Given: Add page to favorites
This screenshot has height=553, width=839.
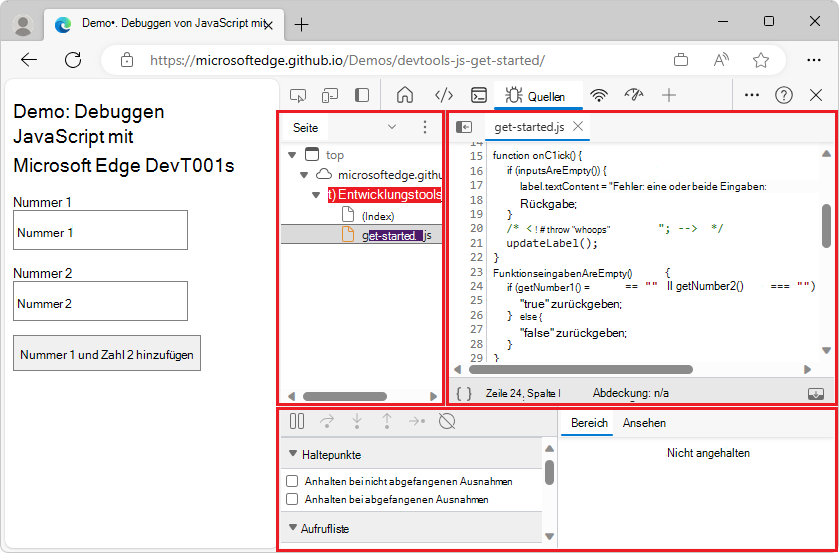Looking at the screenshot, I should tap(761, 60).
